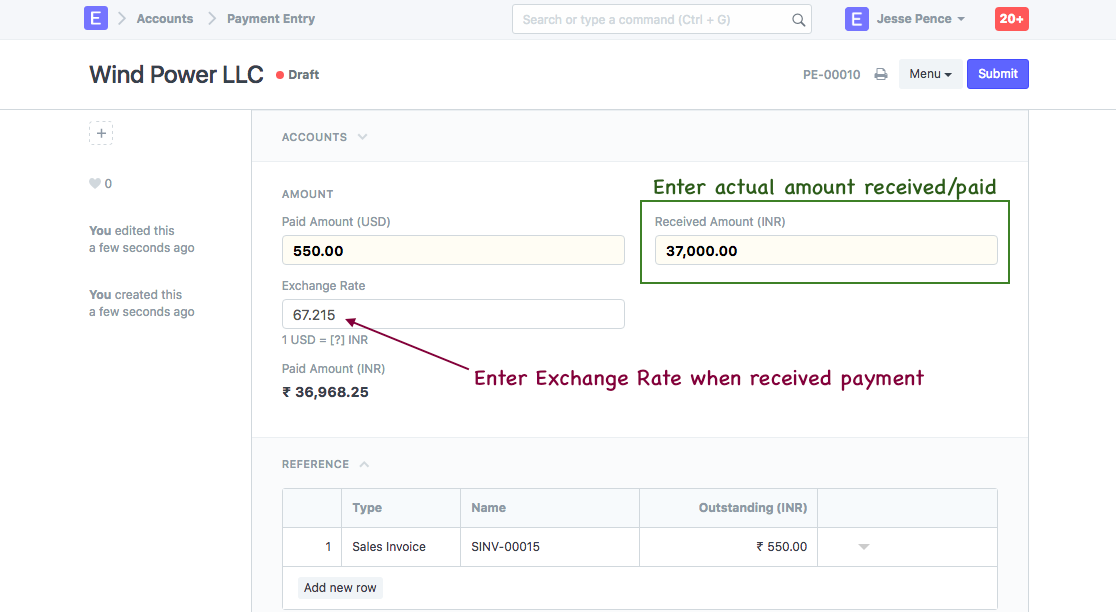
Task: Click the Received Amount (INR) field
Action: pyautogui.click(x=826, y=251)
